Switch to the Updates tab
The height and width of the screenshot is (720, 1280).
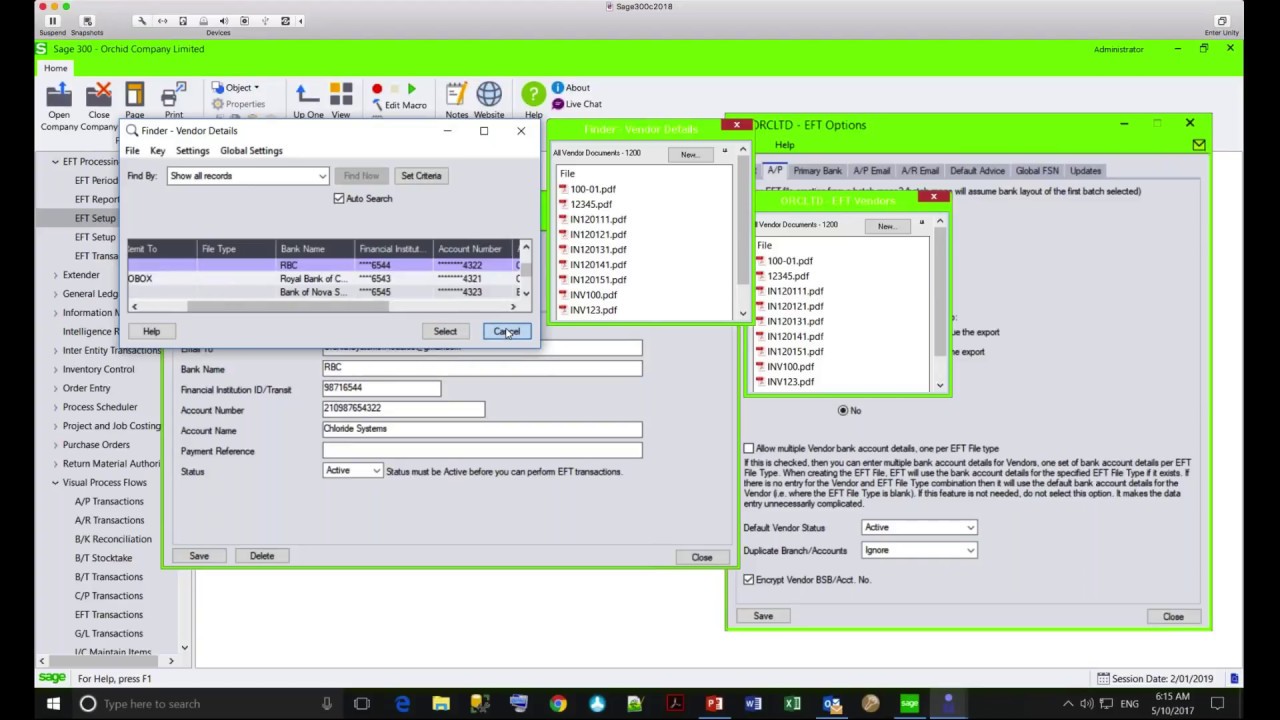[1085, 171]
